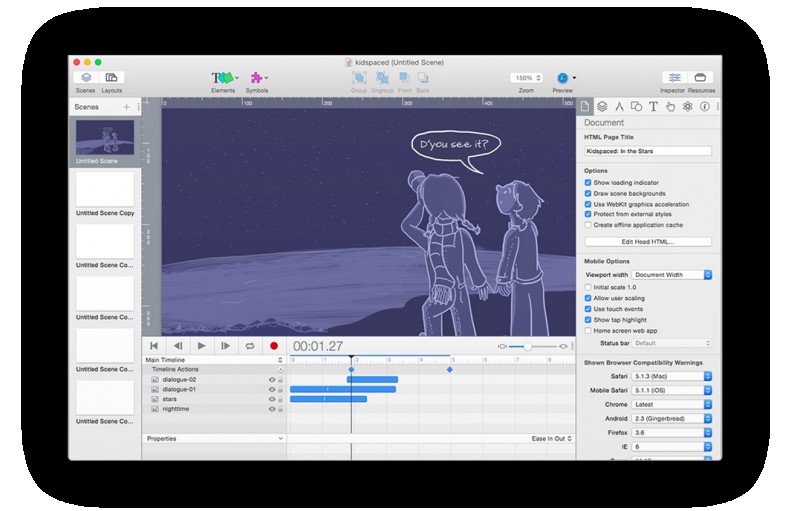This screenshot has width=800, height=511.
Task: Step forward one frame
Action: coord(226,346)
